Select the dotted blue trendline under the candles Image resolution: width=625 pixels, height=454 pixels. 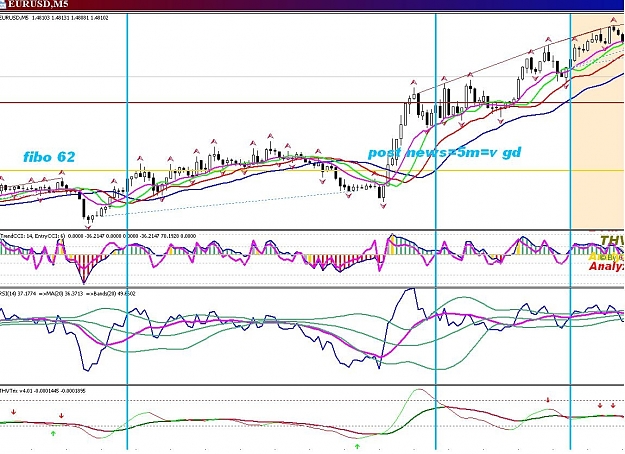[x=223, y=204]
